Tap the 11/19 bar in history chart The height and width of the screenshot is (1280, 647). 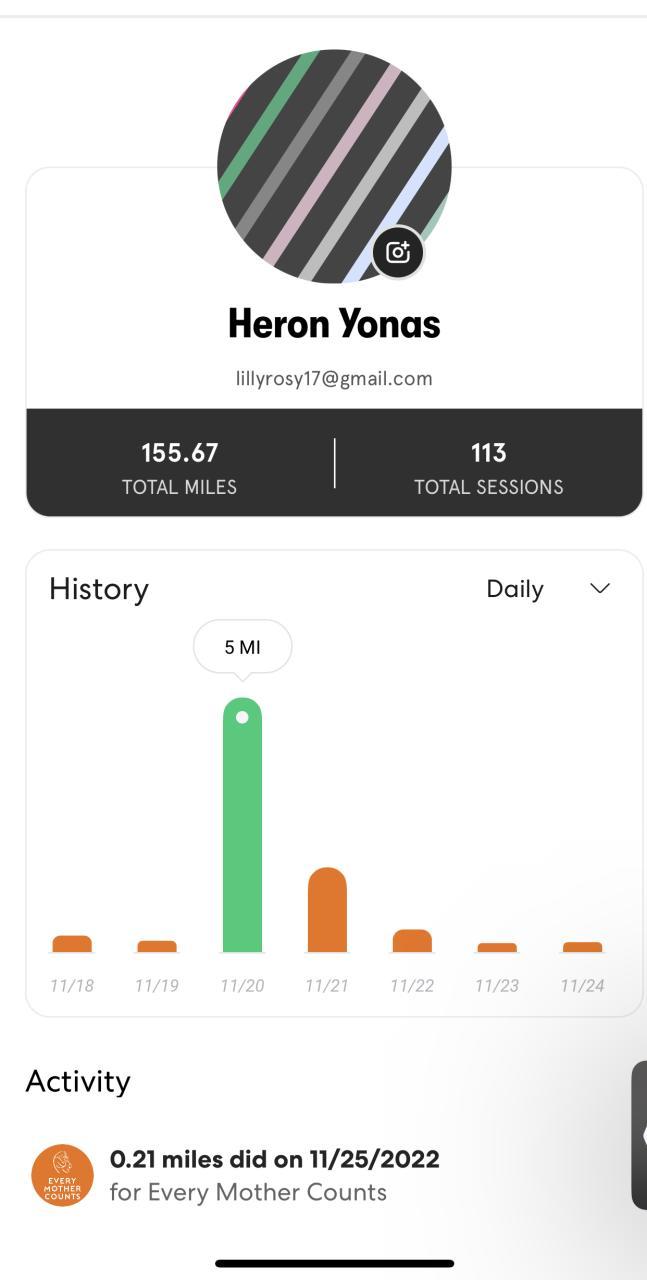(157, 946)
